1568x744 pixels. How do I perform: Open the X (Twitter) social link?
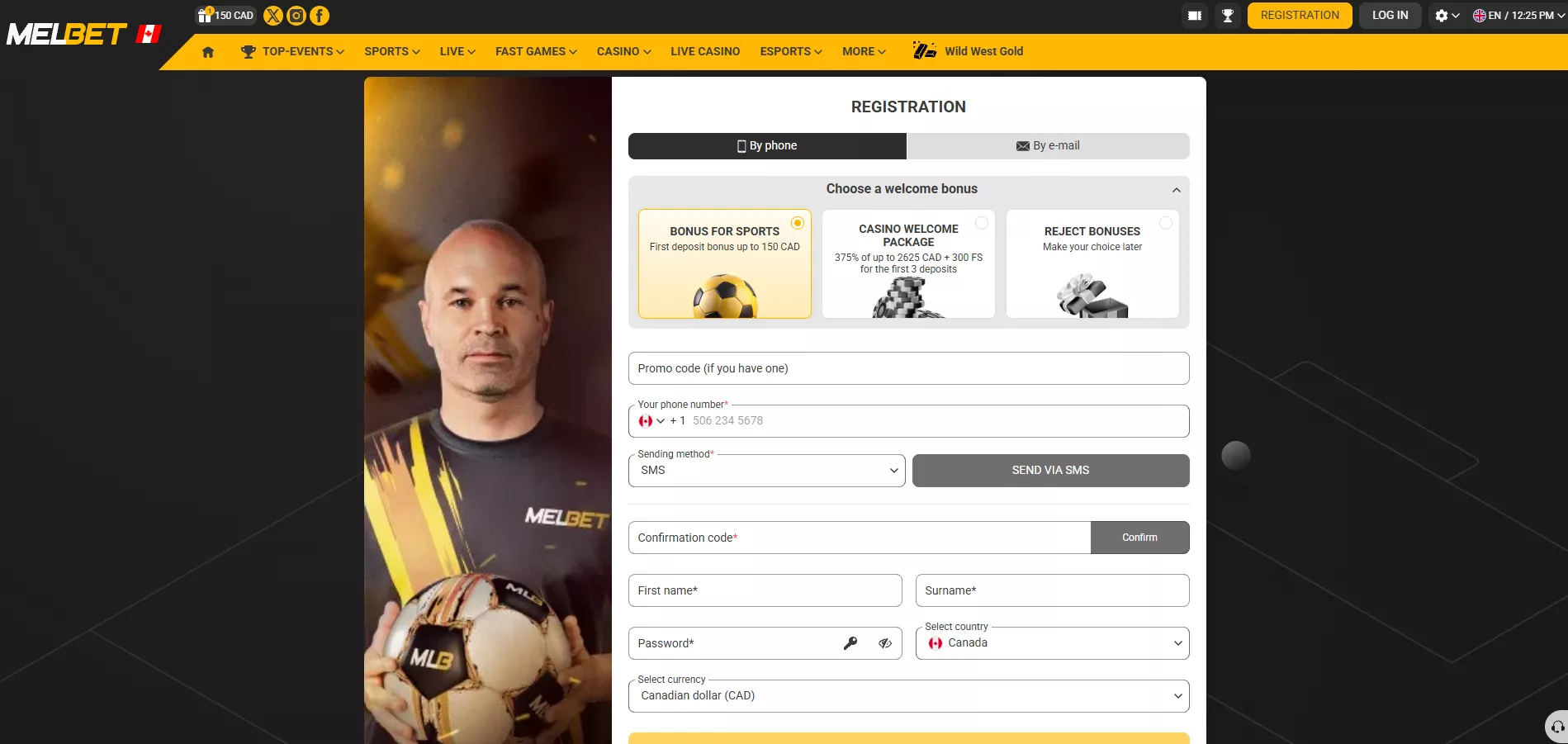pyautogui.click(x=272, y=16)
